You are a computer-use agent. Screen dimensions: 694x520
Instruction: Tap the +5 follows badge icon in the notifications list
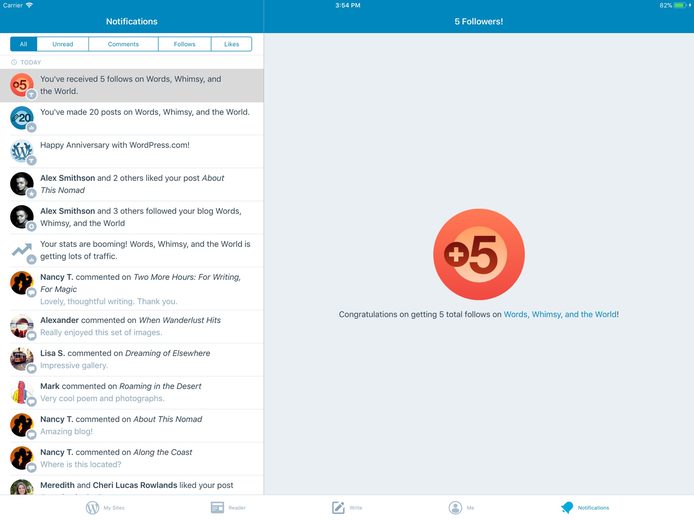[x=22, y=85]
